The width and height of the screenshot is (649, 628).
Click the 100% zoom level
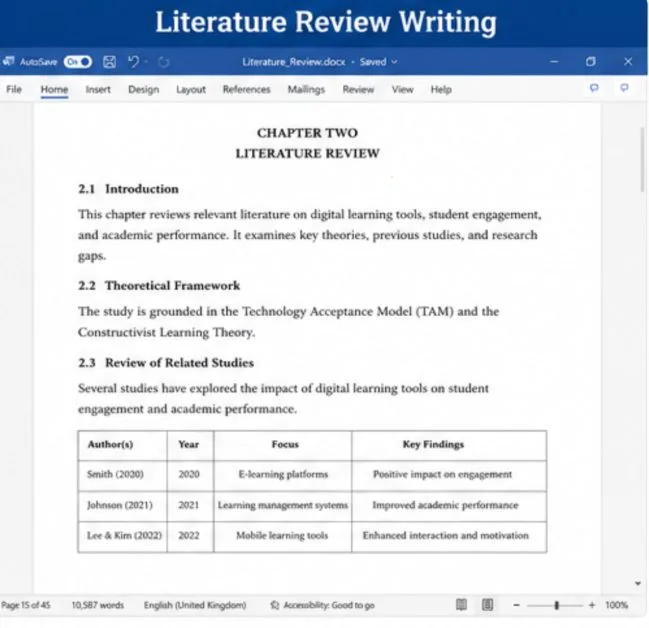[616, 605]
